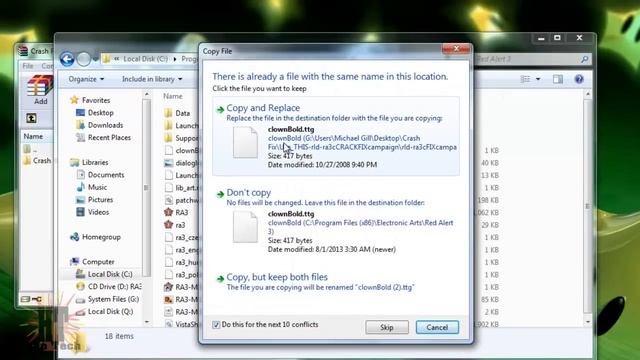
Task: Click the Don't copy green arrow
Action: pyautogui.click(x=220, y=194)
